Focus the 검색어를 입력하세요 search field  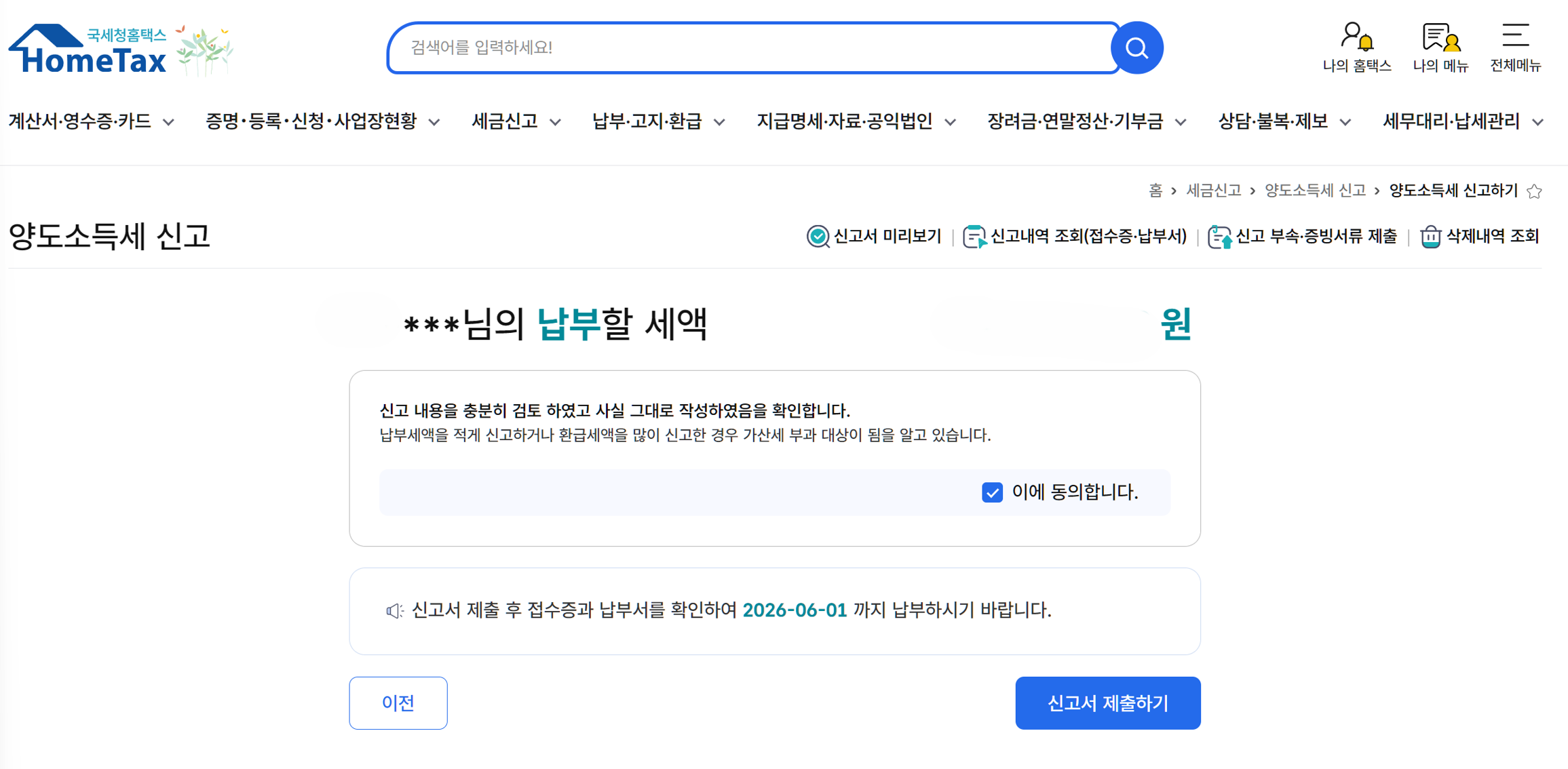753,47
